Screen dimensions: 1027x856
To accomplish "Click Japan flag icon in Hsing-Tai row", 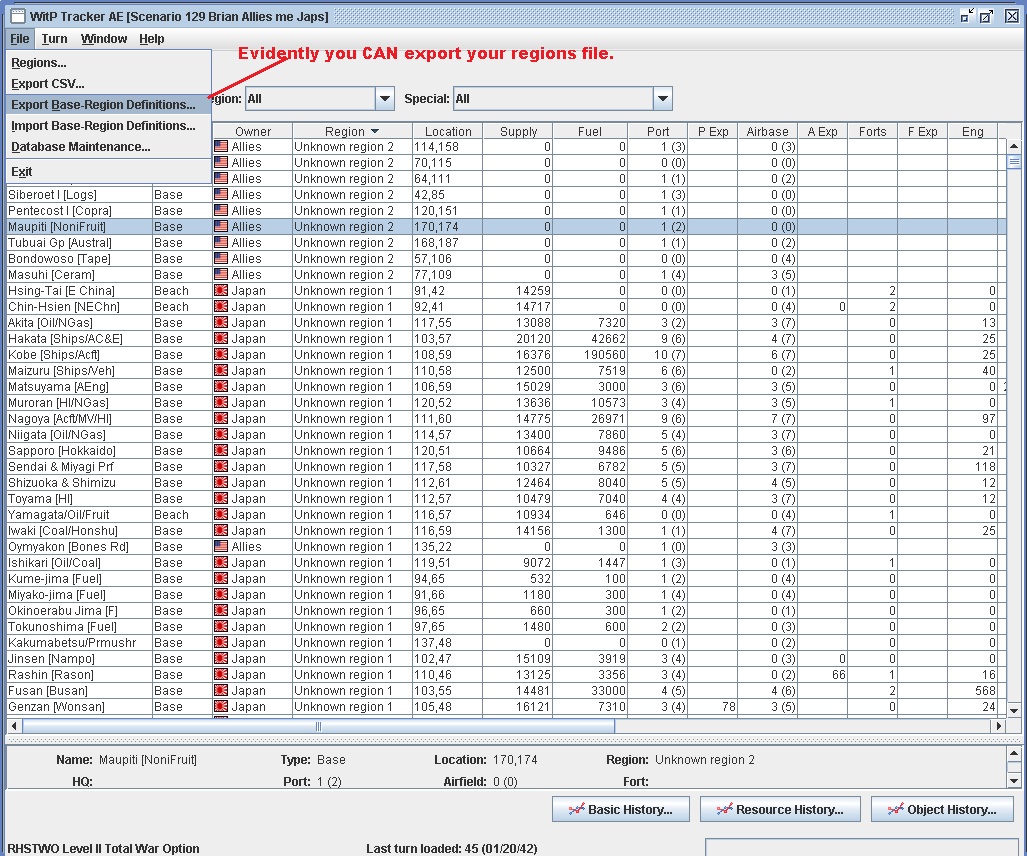I will point(221,291).
